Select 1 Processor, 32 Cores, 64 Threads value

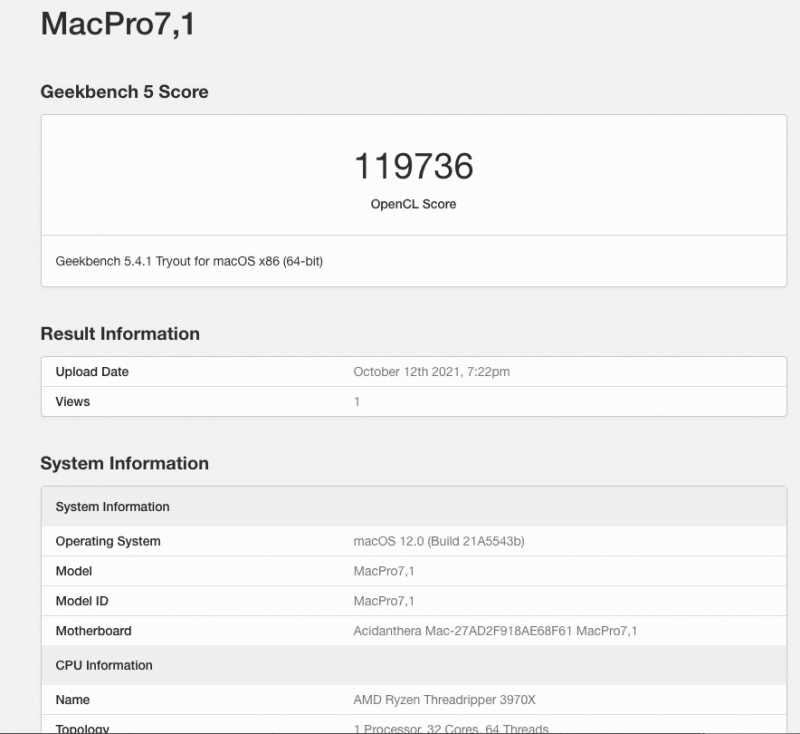[x=451, y=728]
